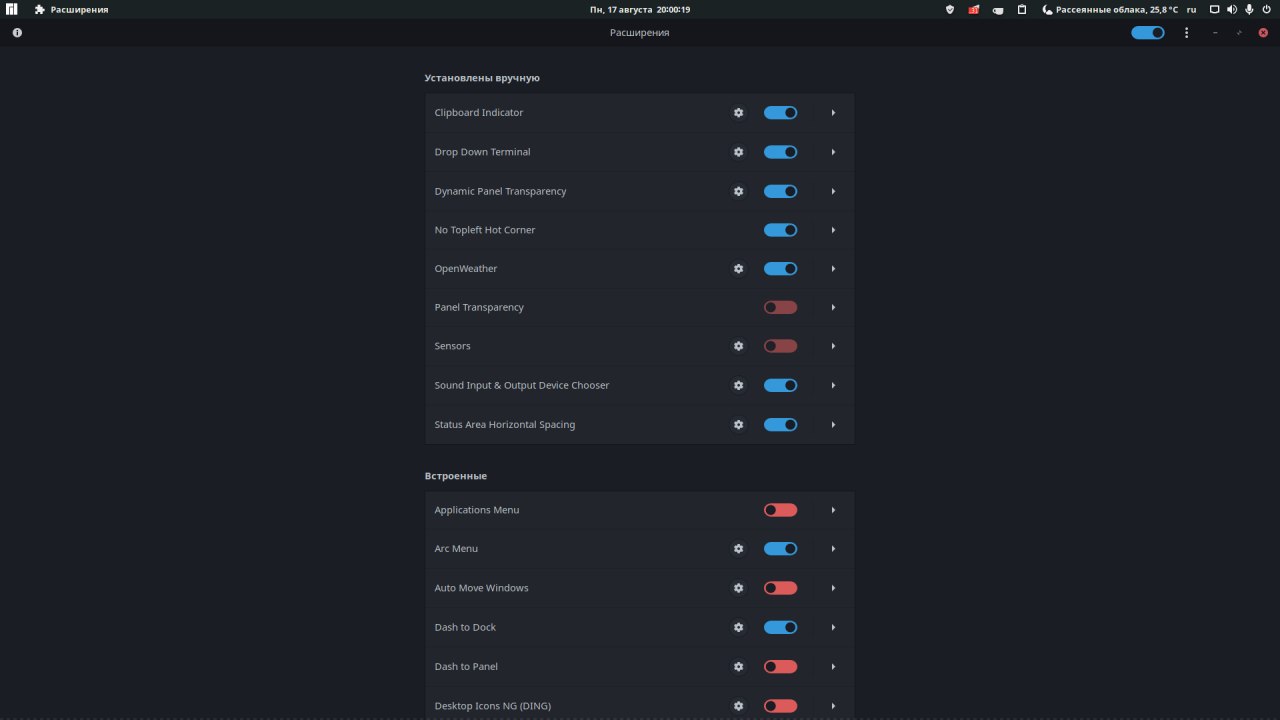Screen dimensions: 1280x720
Task: Expand Auto Move Windows details arrow
Action: pyautogui.click(x=833, y=588)
